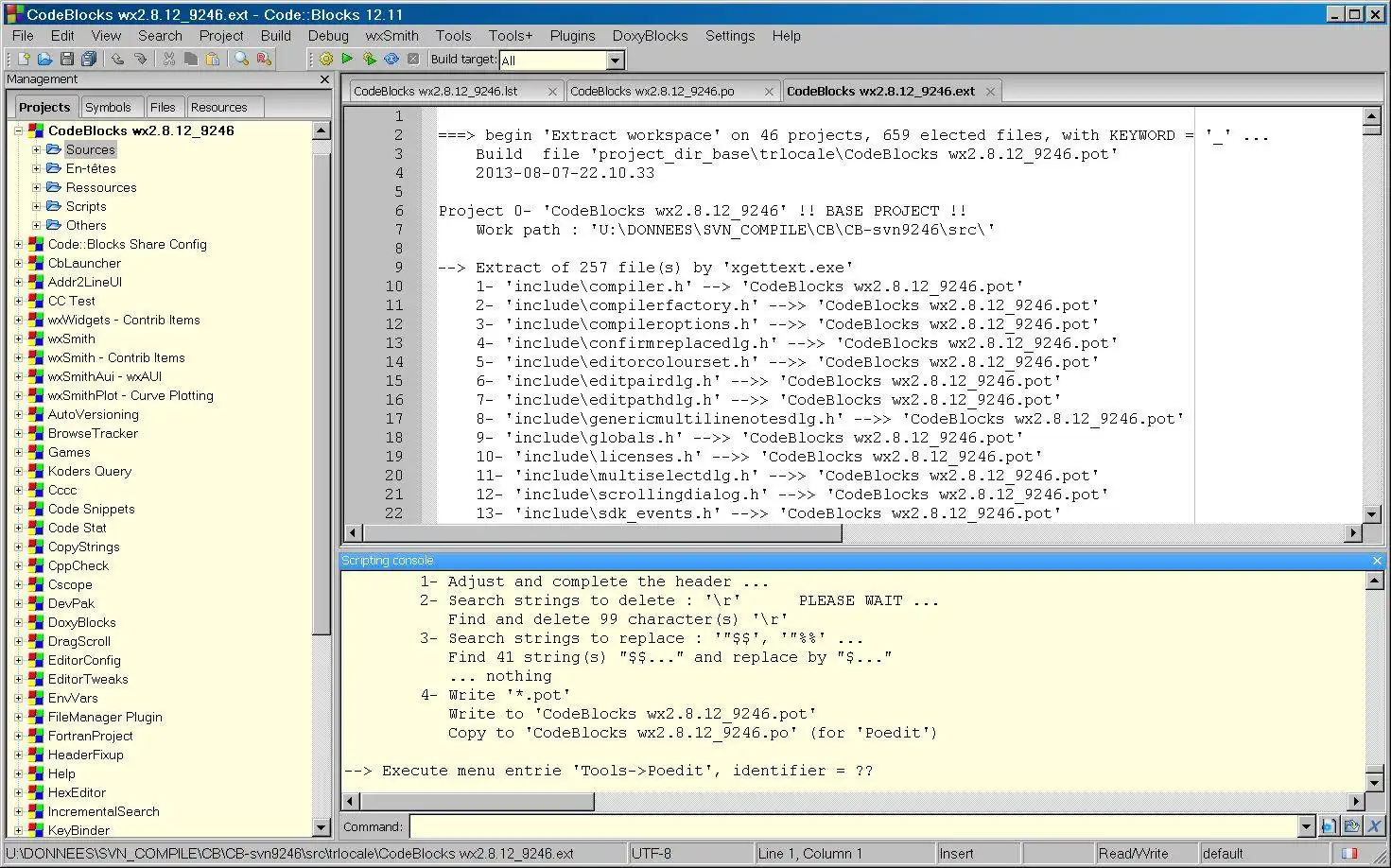Image resolution: width=1391 pixels, height=868 pixels.
Task: Click the Copy toolbar icon
Action: (191, 59)
